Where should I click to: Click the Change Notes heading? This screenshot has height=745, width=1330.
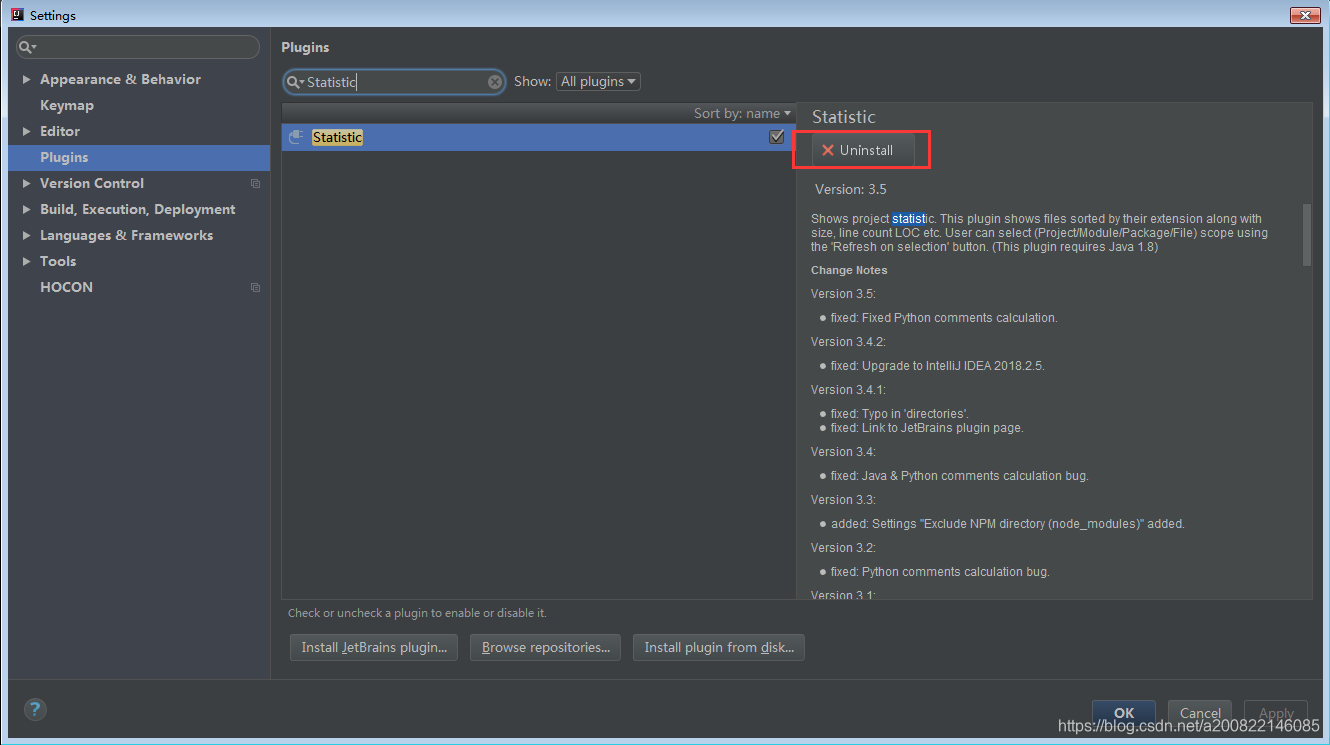pyautogui.click(x=849, y=270)
